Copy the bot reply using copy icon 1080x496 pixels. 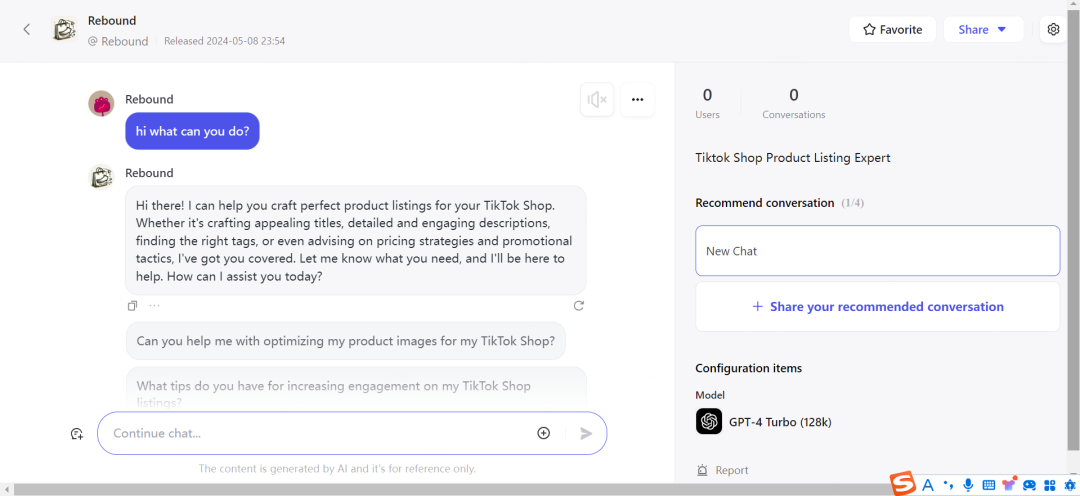(x=133, y=305)
